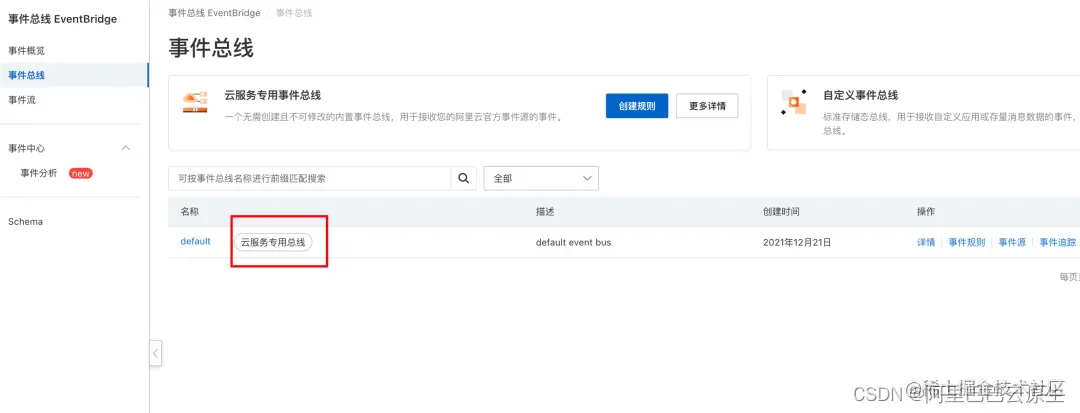Click the 'default event bus' description text
The height and width of the screenshot is (413, 1080).
click(573, 242)
